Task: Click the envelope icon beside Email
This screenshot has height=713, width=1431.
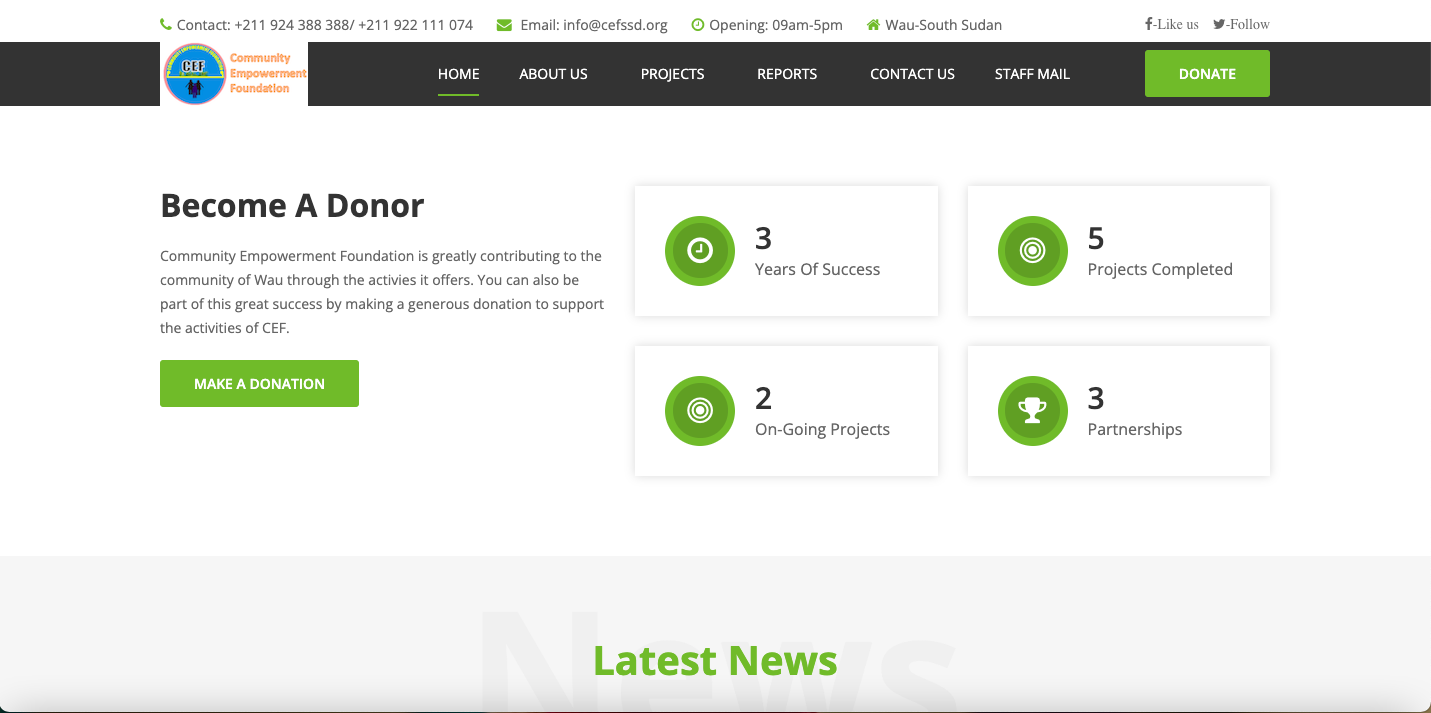Action: tap(504, 25)
